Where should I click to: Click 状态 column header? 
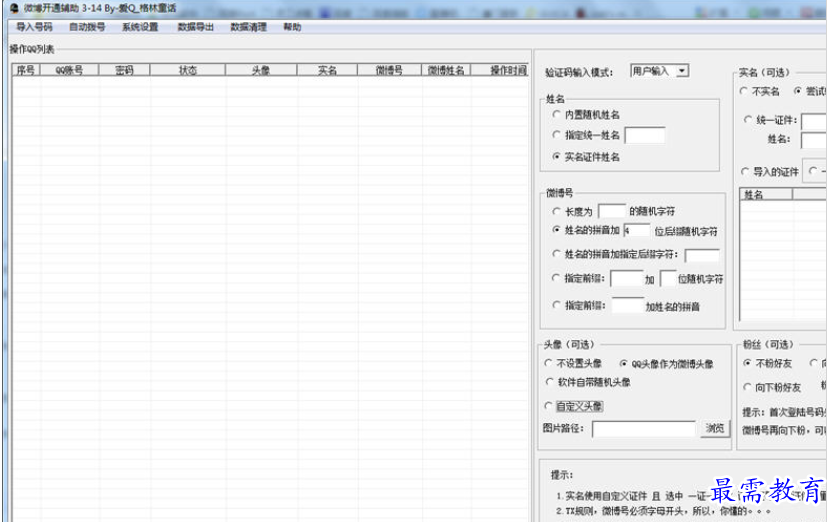point(188,69)
